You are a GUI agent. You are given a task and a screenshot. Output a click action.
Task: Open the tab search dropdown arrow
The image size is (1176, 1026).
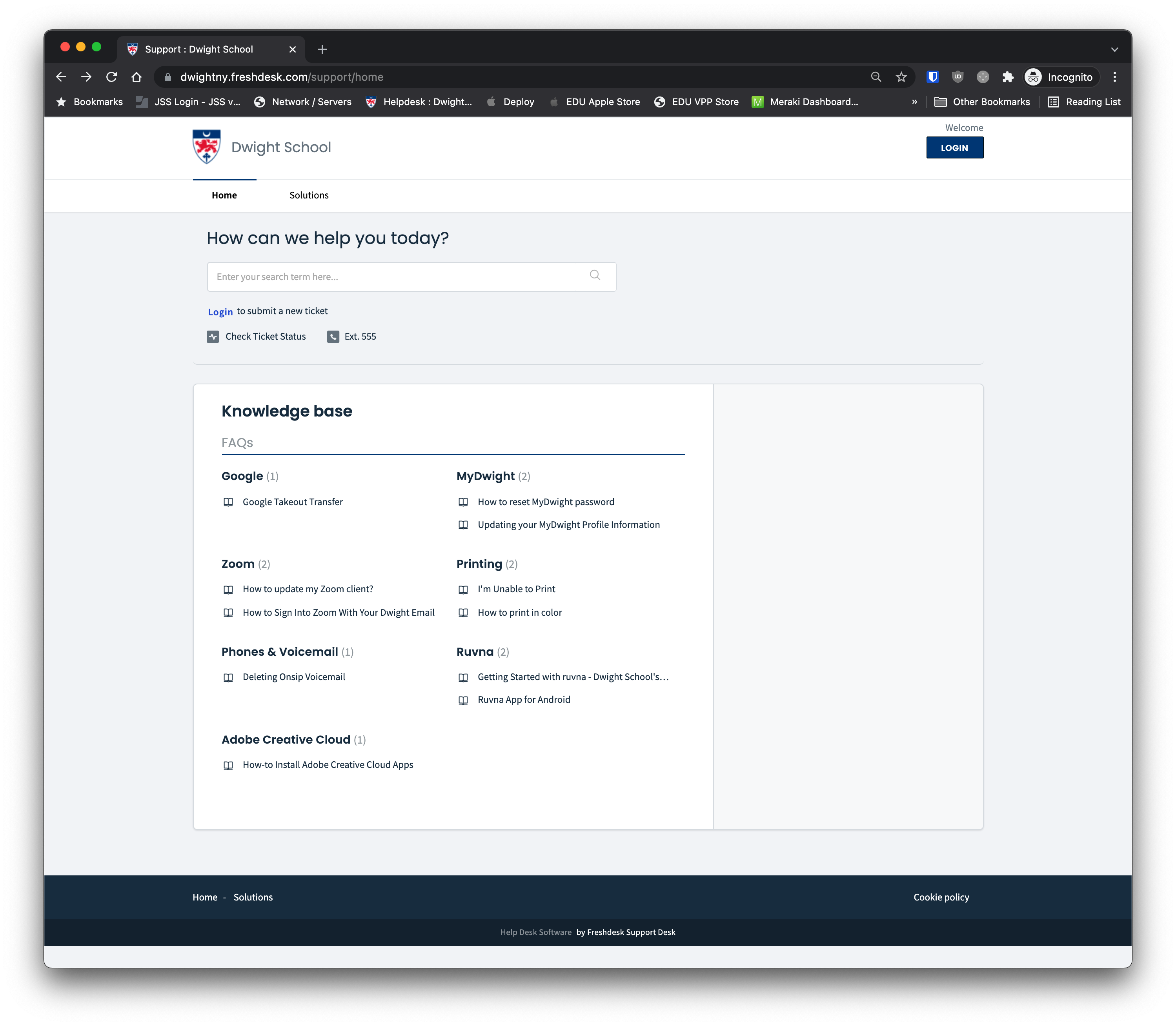[1114, 49]
